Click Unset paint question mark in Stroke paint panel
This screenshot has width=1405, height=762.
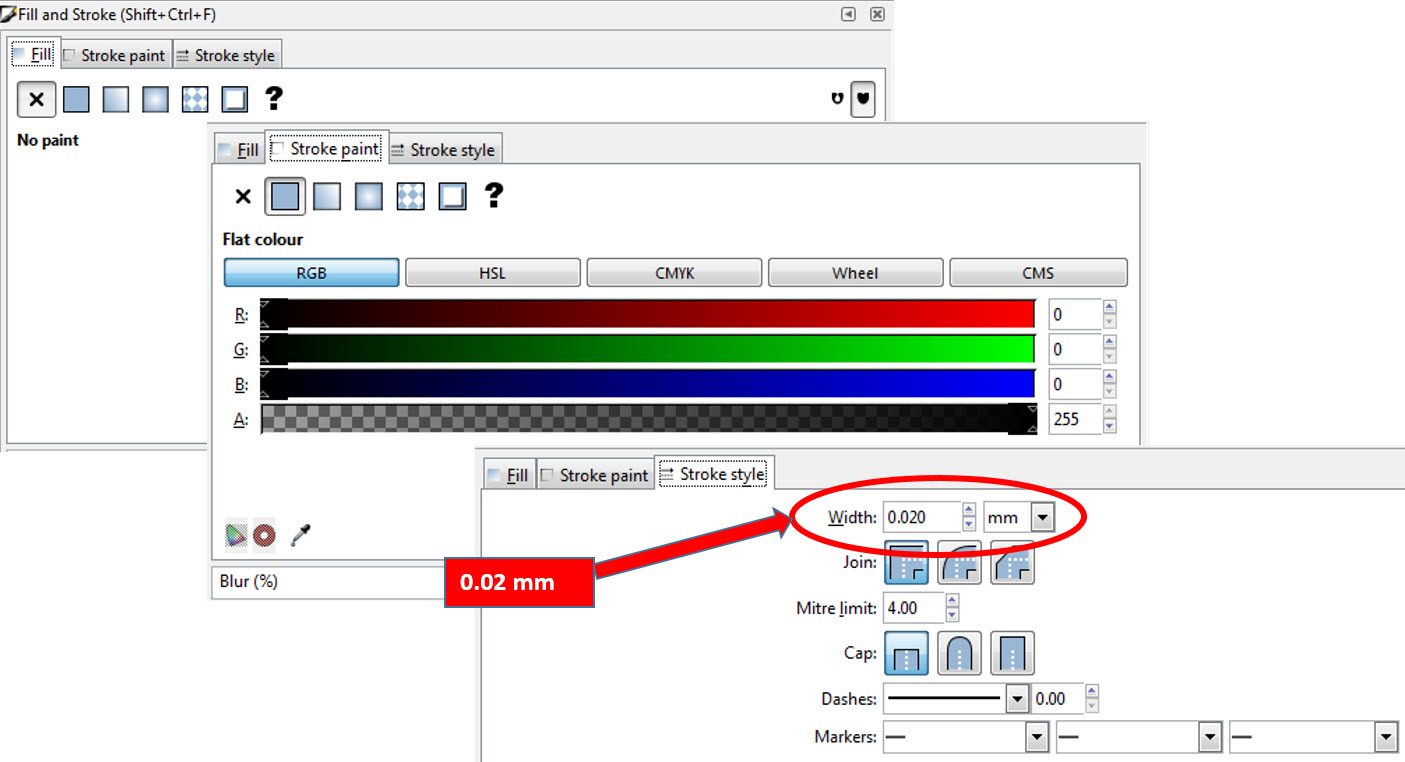(x=493, y=195)
